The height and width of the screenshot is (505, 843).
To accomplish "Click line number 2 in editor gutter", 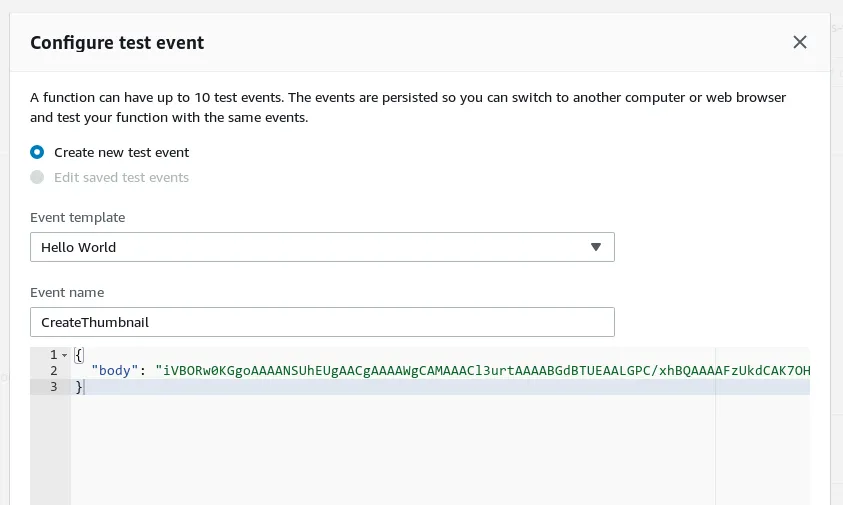I will click(x=53, y=371).
